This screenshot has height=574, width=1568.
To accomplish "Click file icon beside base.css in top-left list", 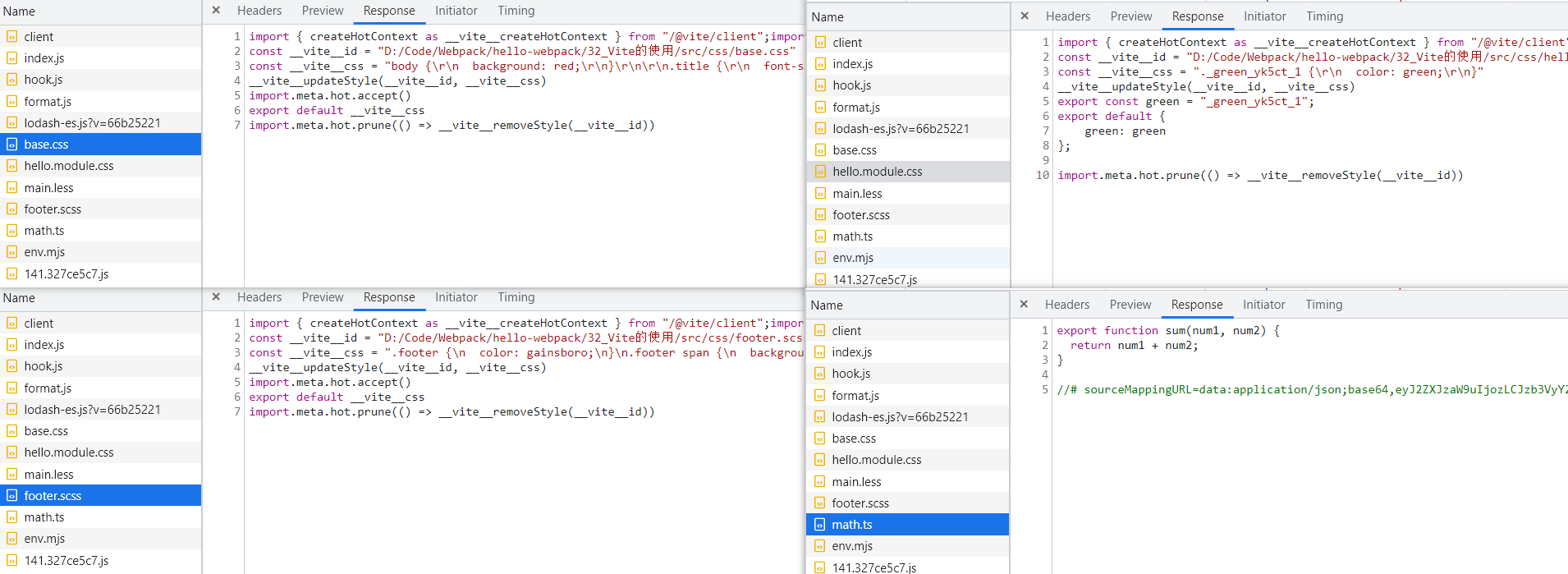I will click(11, 145).
